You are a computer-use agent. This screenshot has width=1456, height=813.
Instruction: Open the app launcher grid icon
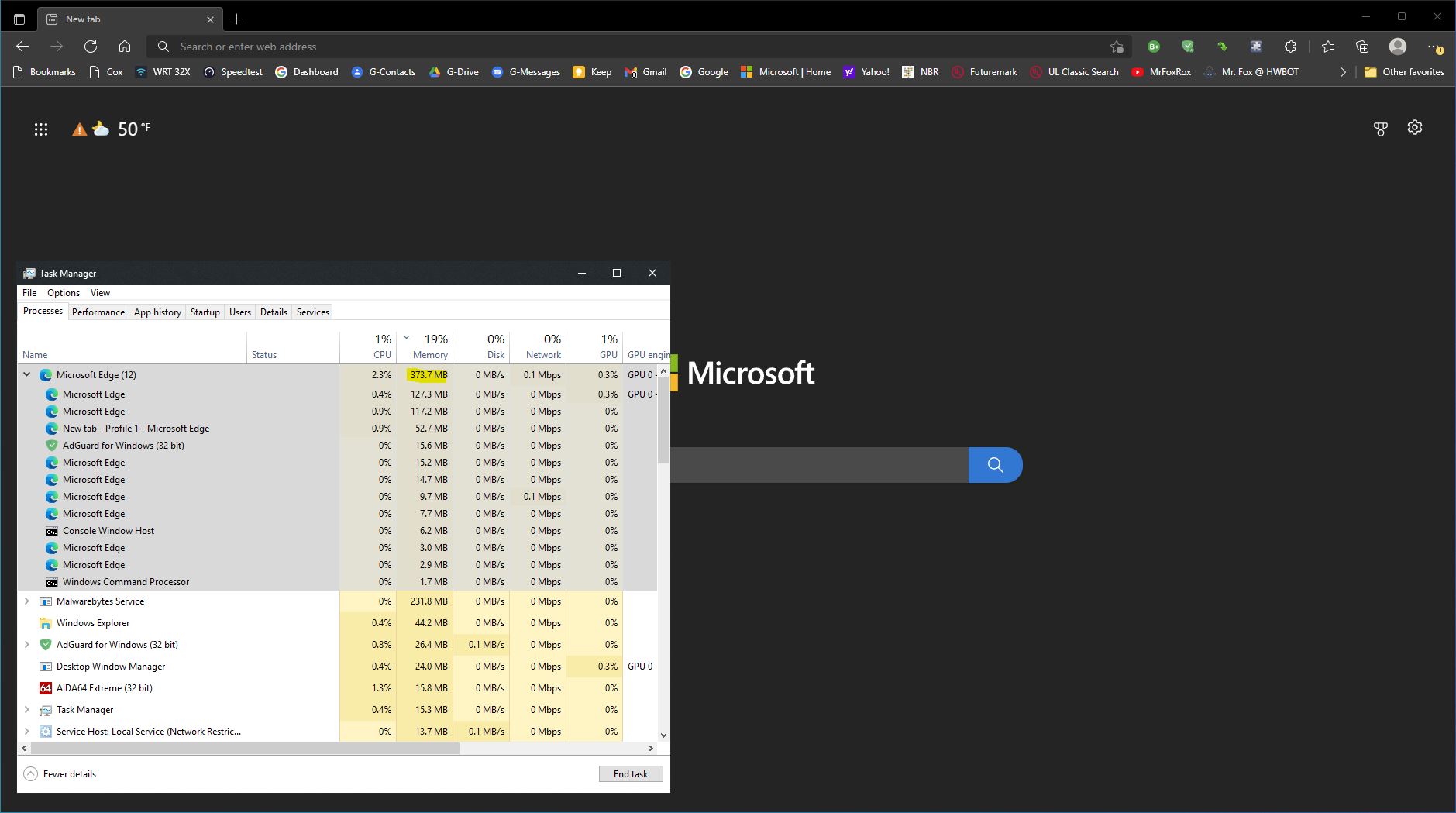41,129
